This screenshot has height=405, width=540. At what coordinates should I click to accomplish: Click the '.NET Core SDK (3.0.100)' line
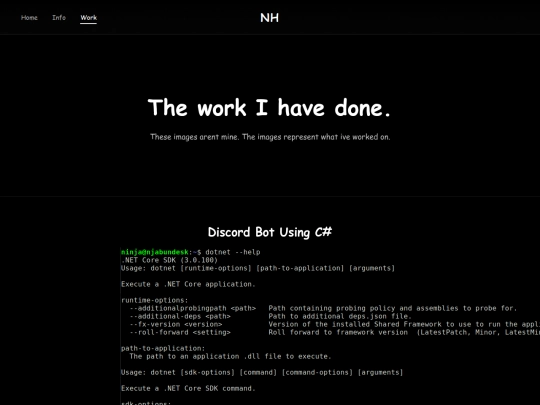coord(169,260)
